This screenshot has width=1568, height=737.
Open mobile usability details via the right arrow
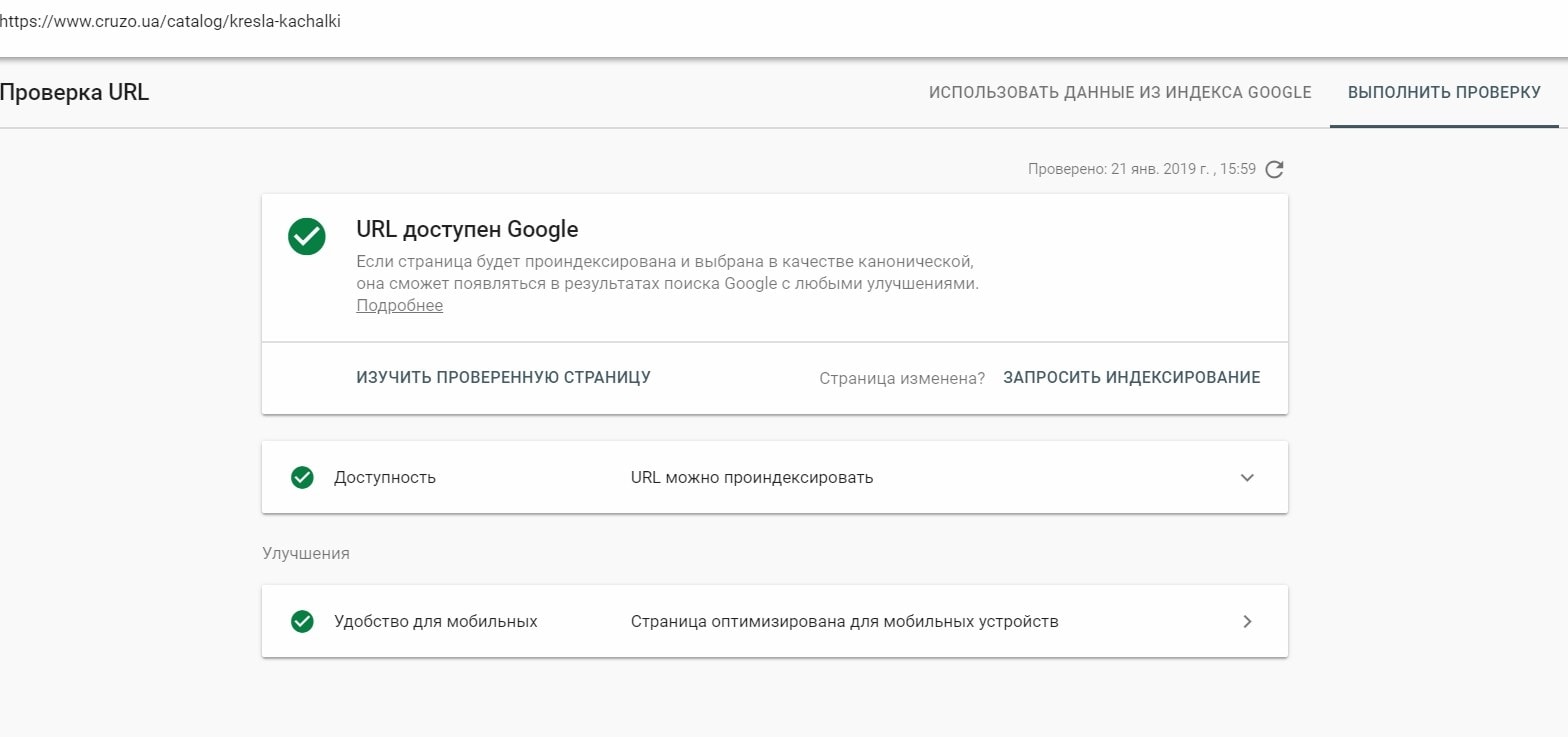click(1247, 621)
